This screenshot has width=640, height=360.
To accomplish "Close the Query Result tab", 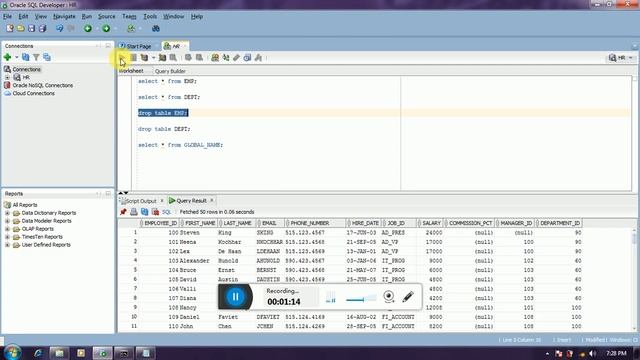I will tap(212, 200).
